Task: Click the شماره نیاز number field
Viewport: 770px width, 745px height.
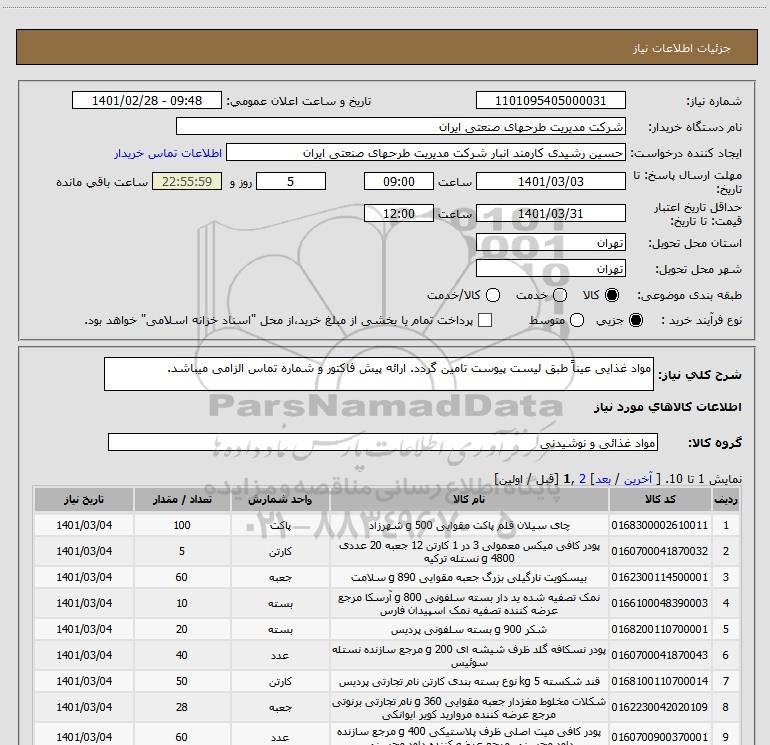Action: point(550,100)
